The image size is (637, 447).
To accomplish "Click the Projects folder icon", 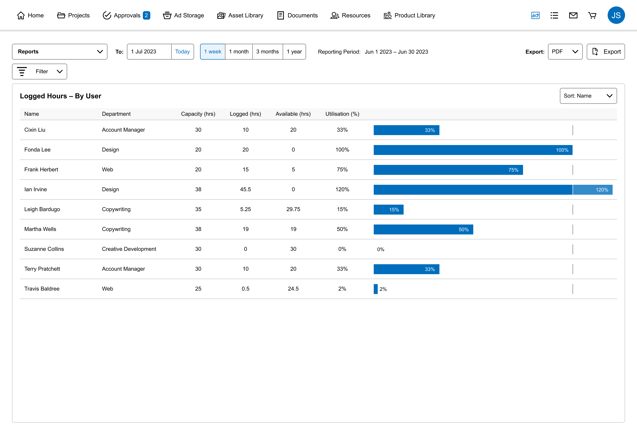I will (61, 15).
